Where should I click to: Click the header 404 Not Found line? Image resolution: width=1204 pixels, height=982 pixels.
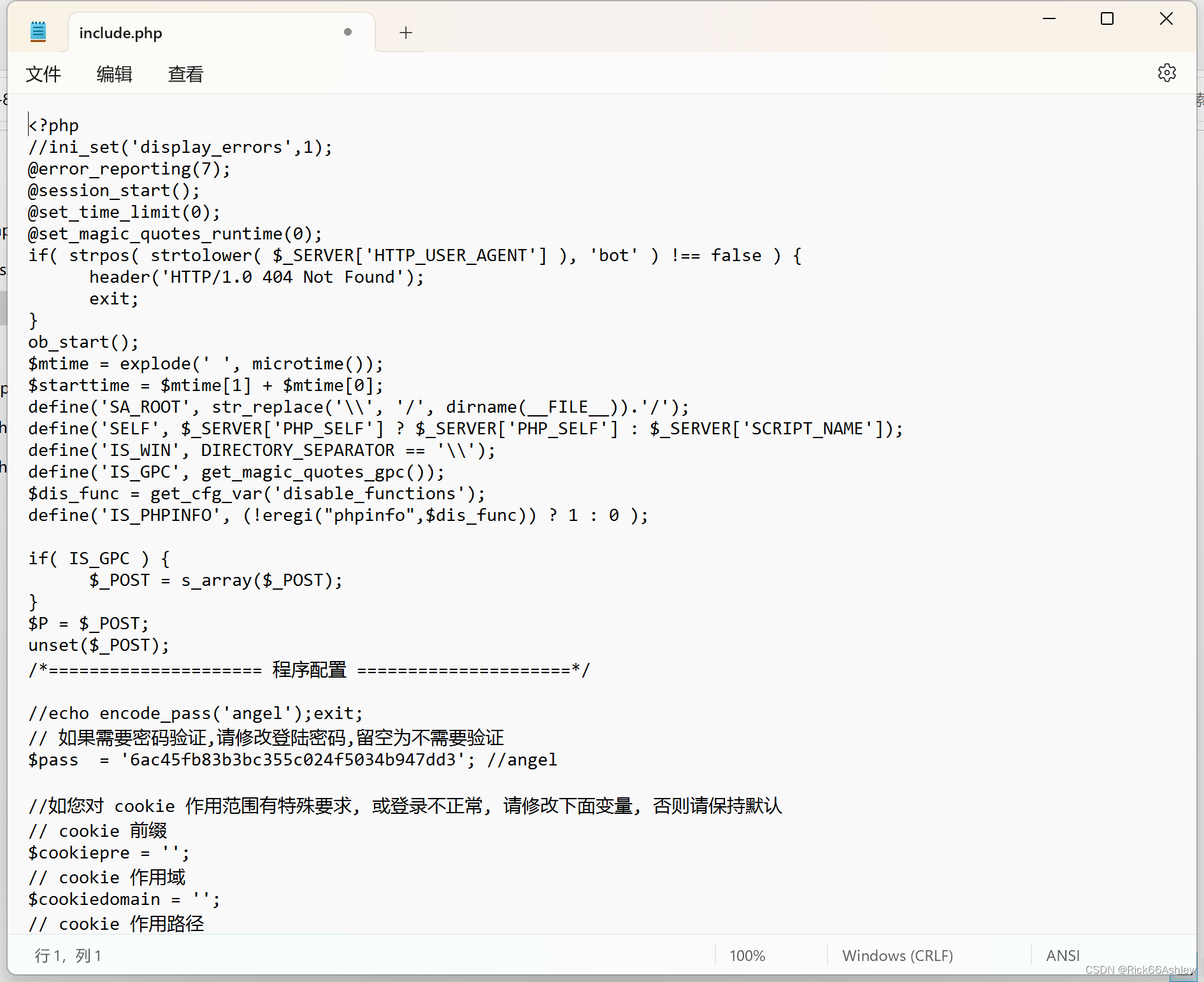(x=257, y=277)
